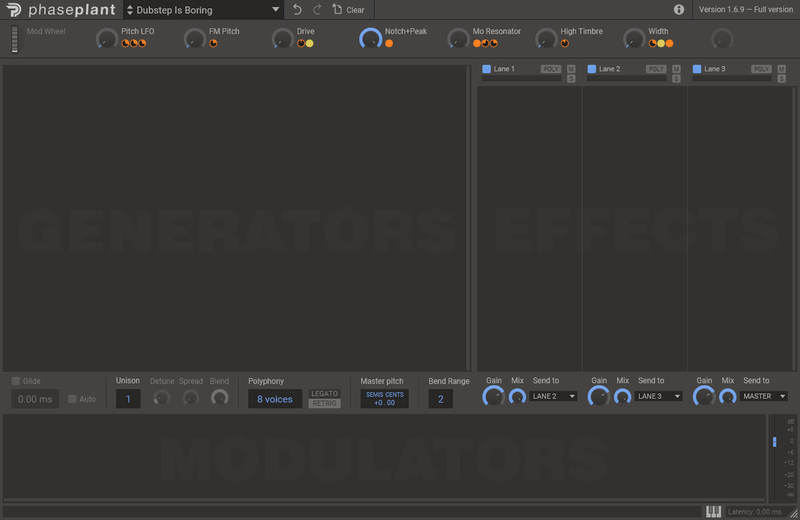Click the Polyphony 8 voices field
Screen dimensions: 800x520
[275, 399]
